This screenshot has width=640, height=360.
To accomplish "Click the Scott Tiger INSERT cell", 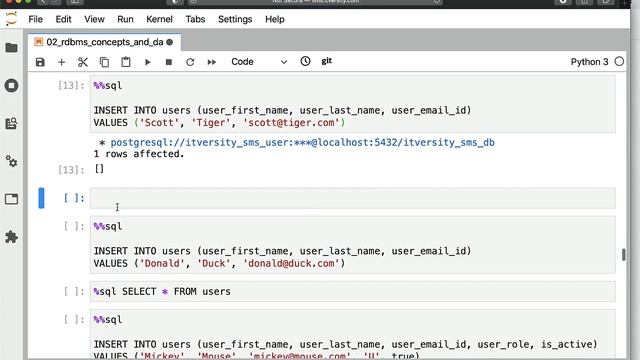I will click(353, 104).
